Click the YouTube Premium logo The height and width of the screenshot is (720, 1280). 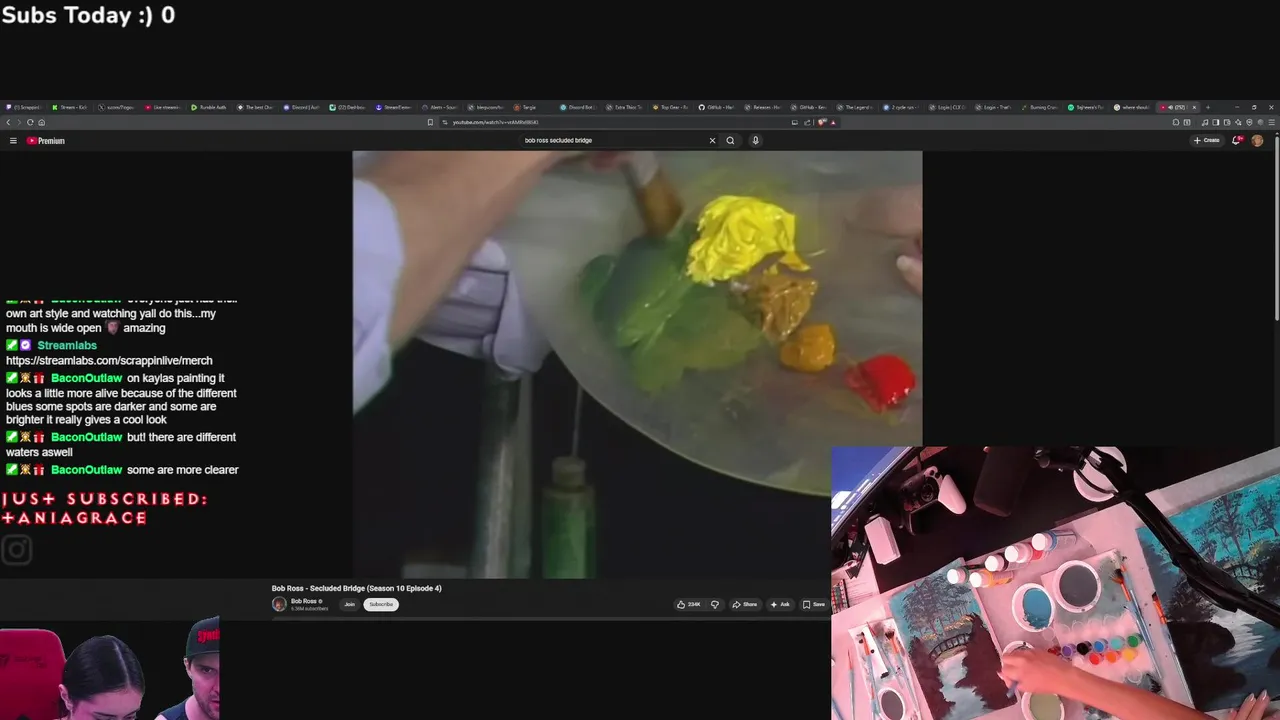pos(46,141)
